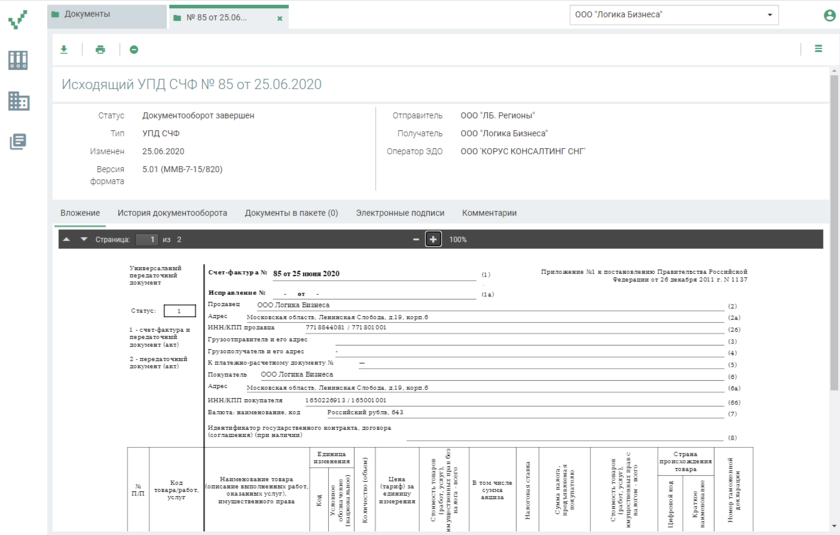Screen dimensions: 840x535
Task: Click the page number input field
Action: [146, 240]
